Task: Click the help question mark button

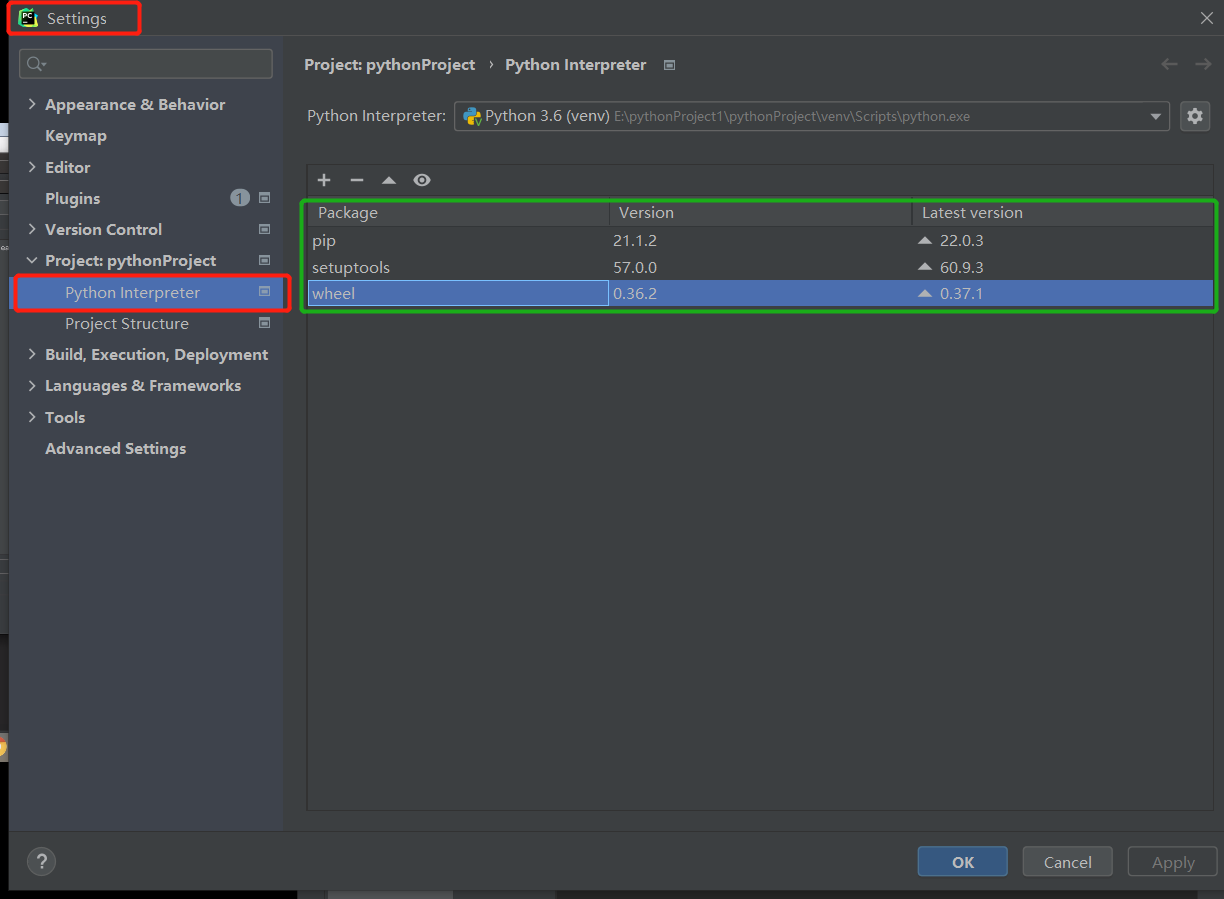Action: [x=41, y=861]
